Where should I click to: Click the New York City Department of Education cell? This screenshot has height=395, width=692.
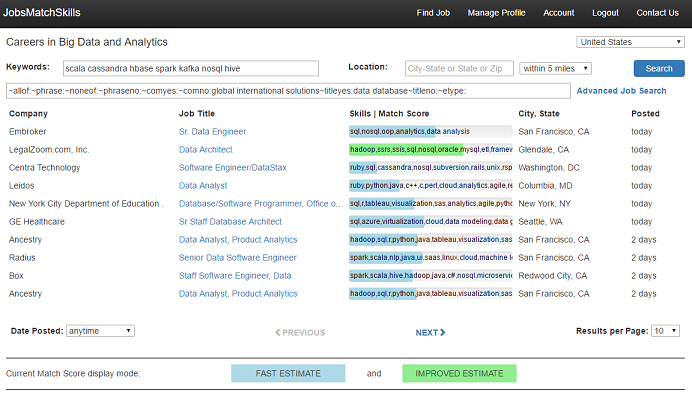tap(86, 203)
